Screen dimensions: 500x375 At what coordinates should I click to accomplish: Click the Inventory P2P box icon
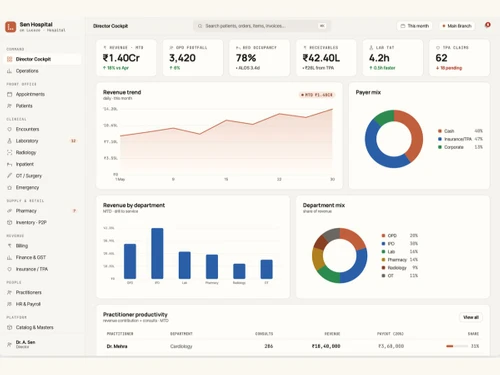tap(10, 223)
